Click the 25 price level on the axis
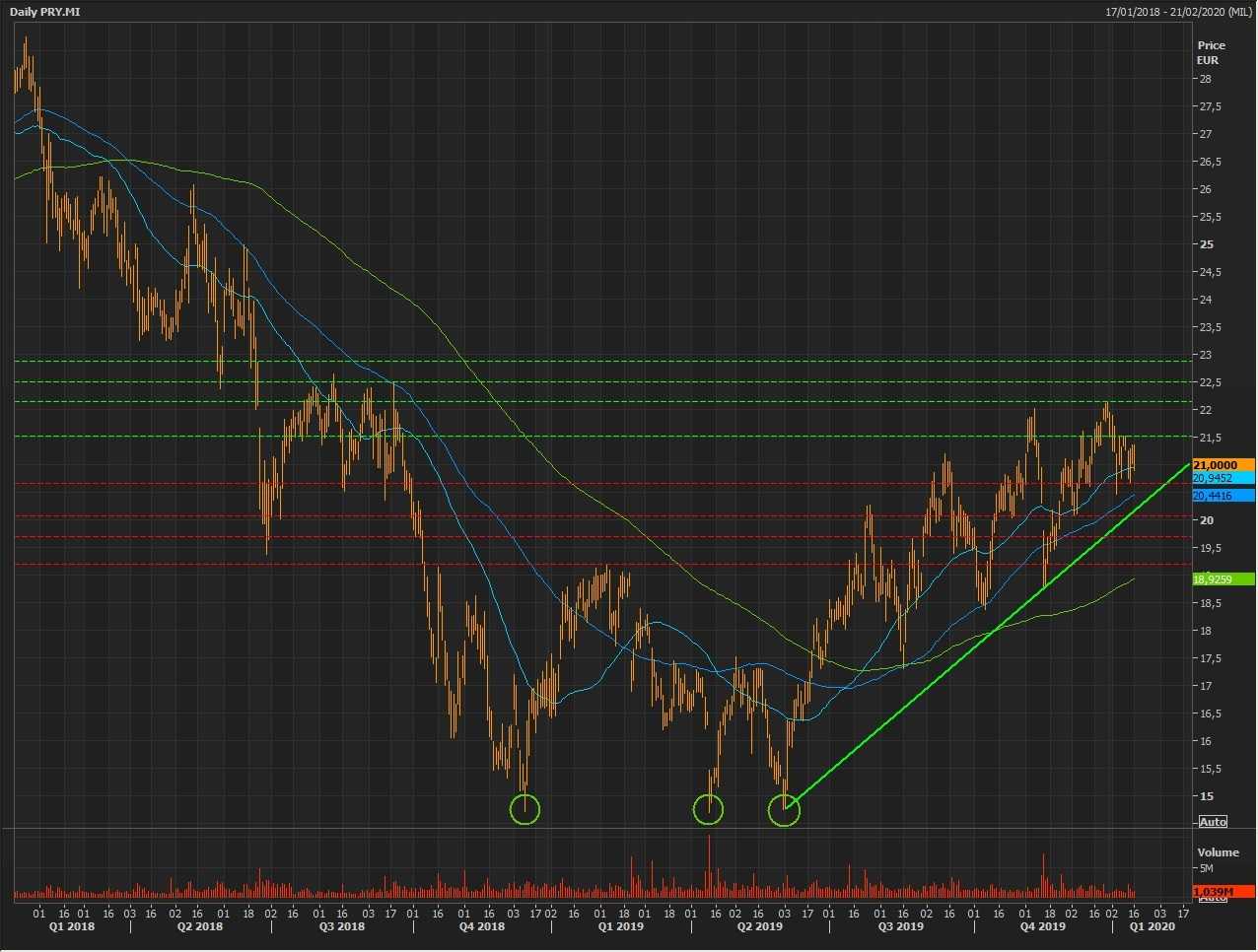 tap(1207, 244)
